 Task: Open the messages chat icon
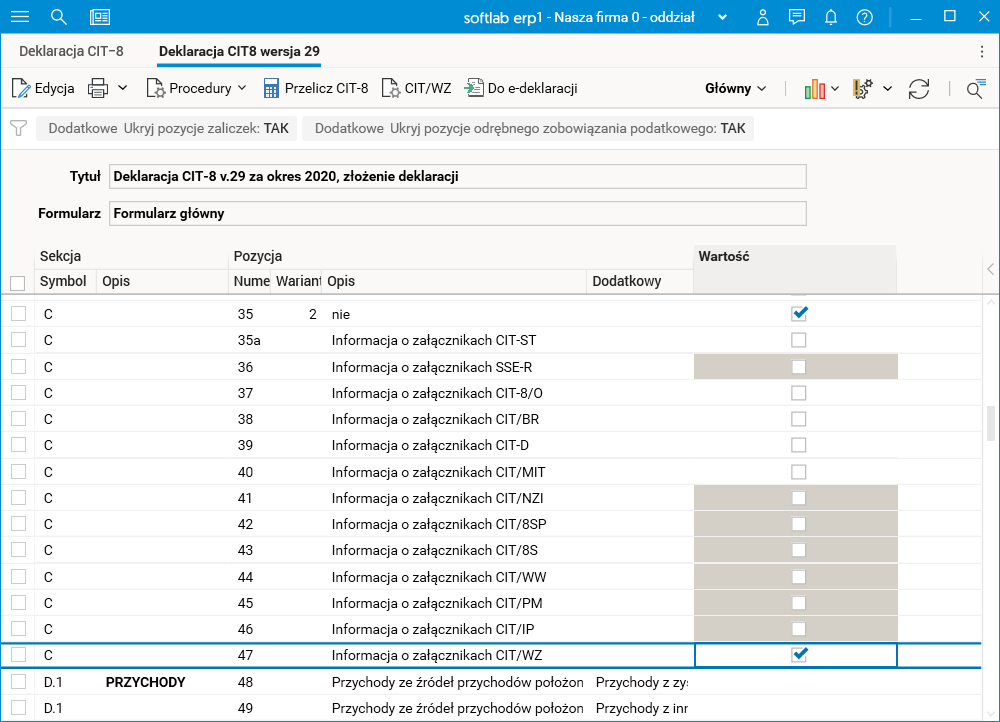coord(797,17)
